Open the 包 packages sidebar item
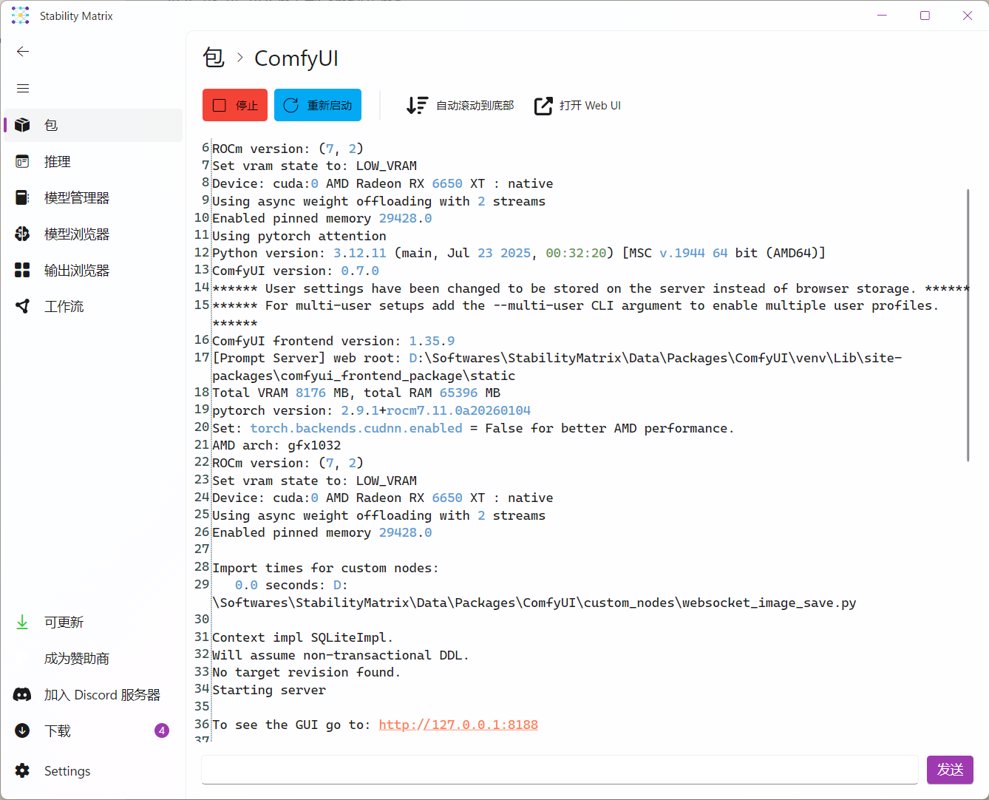 93,125
